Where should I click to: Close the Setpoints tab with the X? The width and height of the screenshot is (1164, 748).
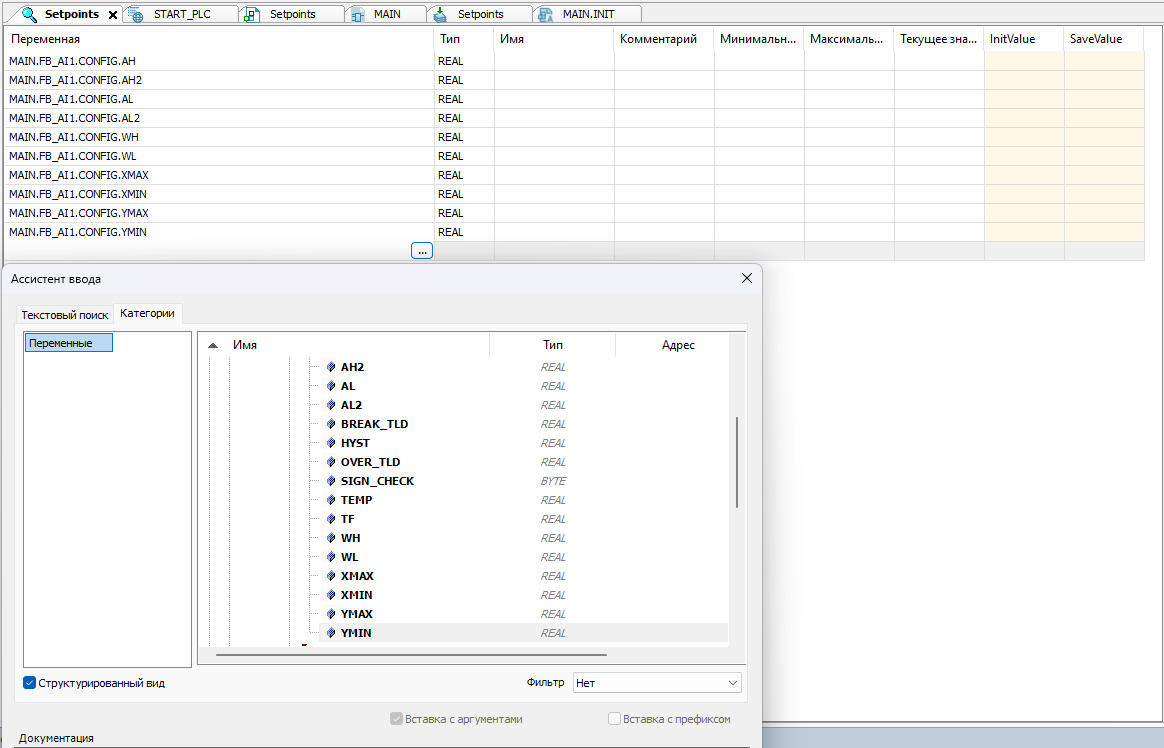coord(113,15)
